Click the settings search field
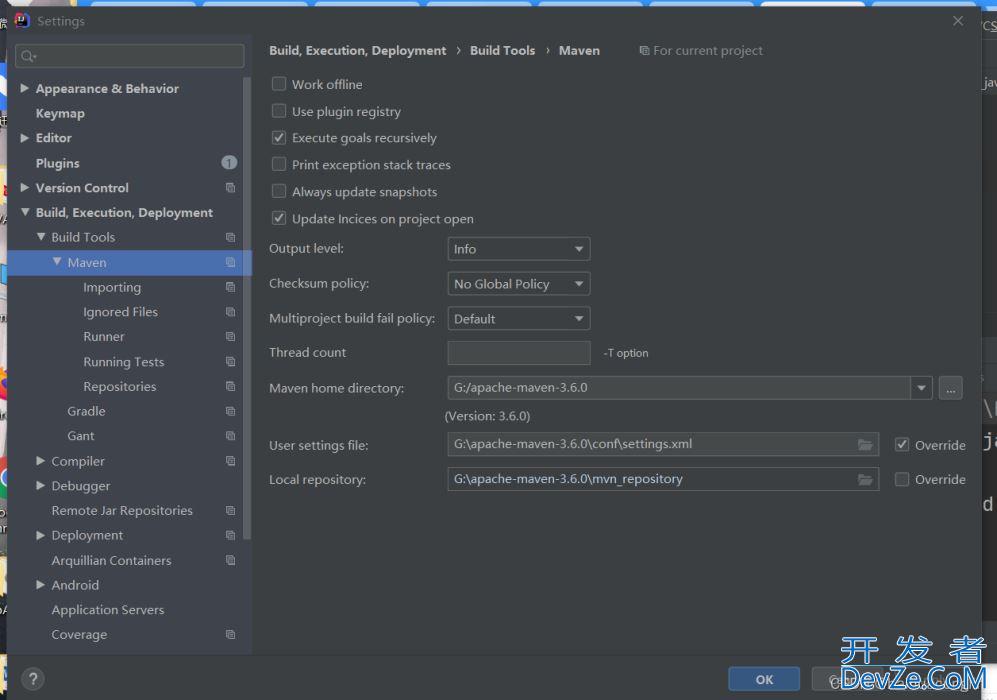This screenshot has height=700, width=997. coord(130,57)
